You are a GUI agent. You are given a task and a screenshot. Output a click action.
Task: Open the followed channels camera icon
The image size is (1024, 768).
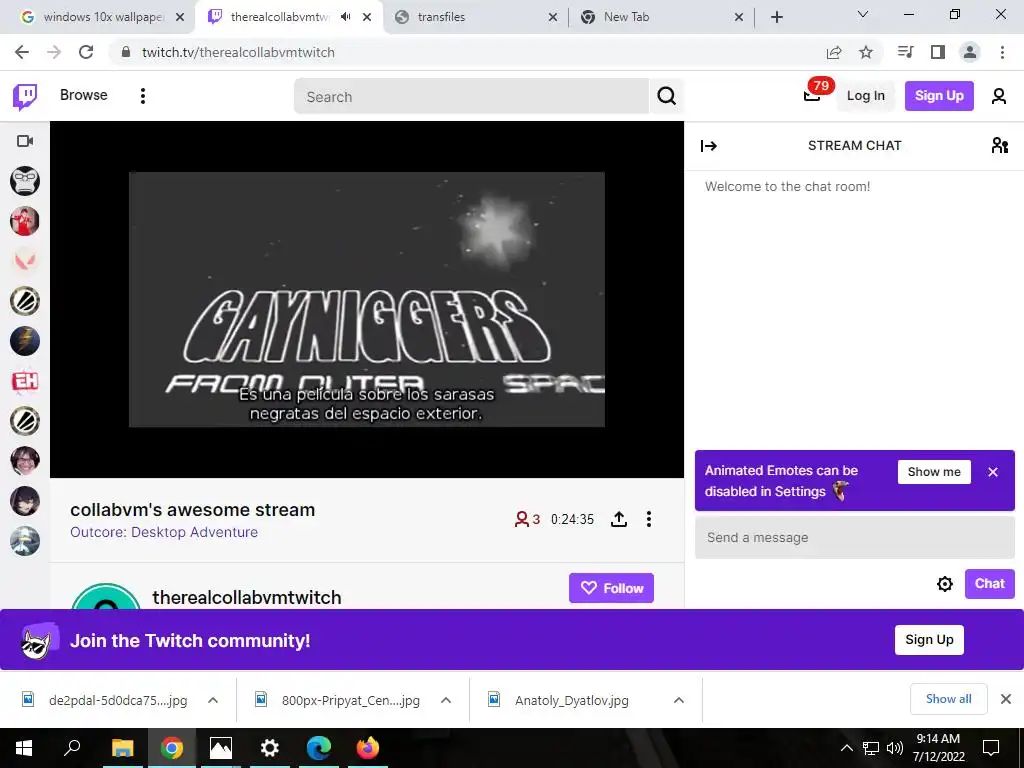click(25, 141)
